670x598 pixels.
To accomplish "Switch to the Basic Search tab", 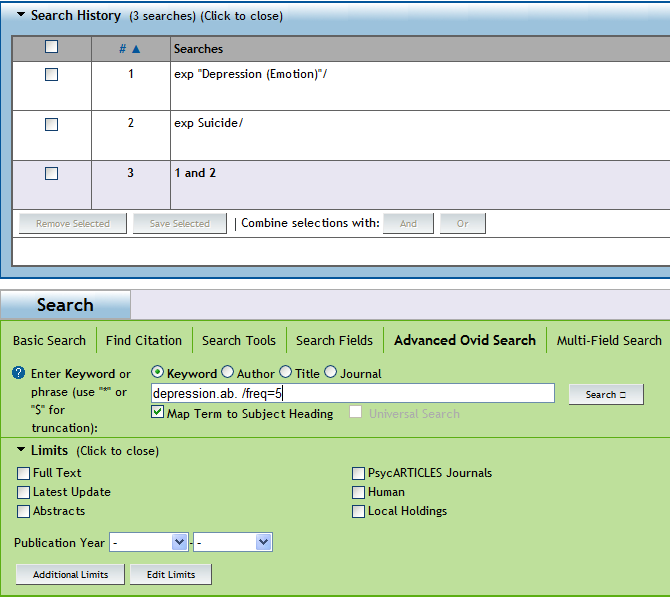I will (49, 340).
